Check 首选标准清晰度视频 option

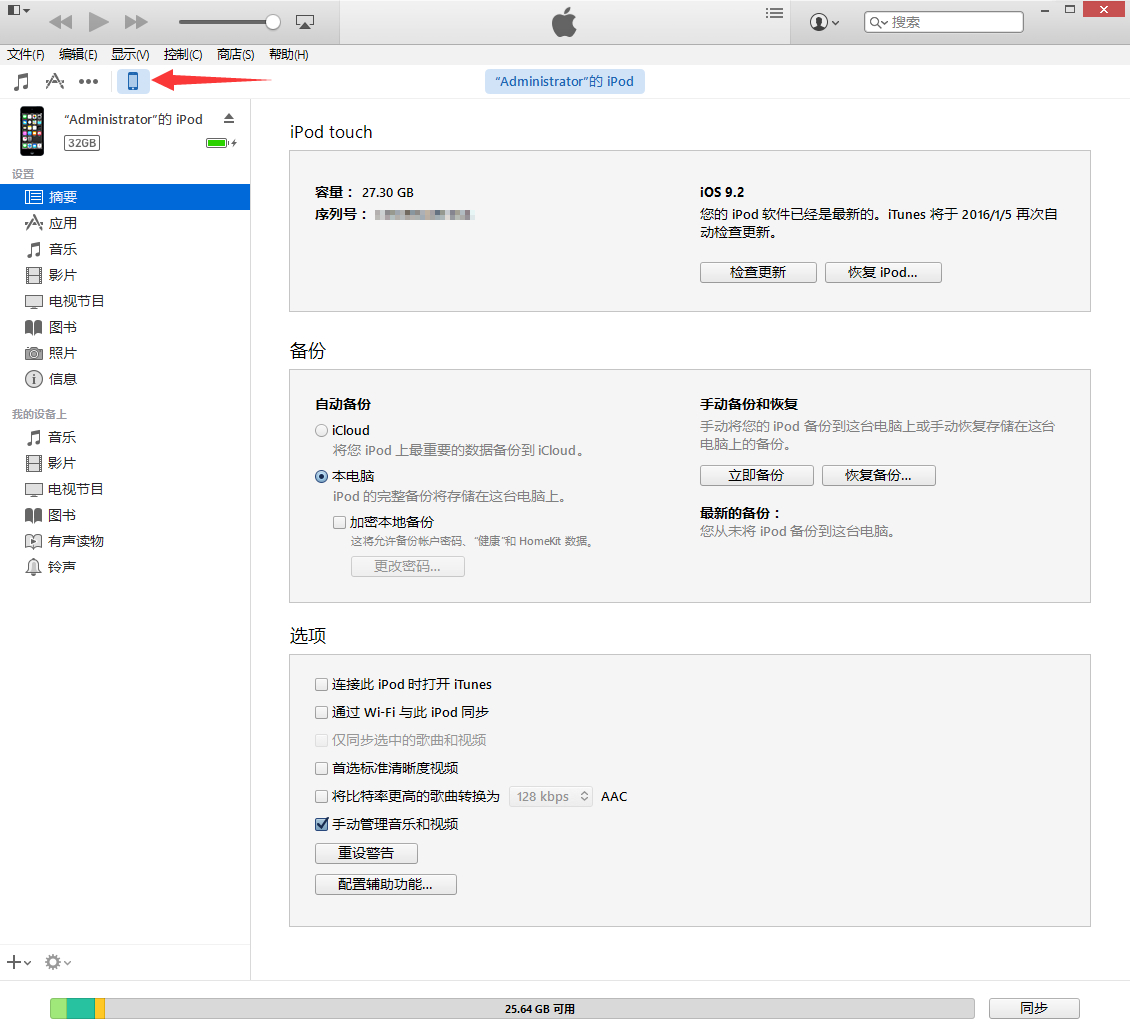[321, 769]
